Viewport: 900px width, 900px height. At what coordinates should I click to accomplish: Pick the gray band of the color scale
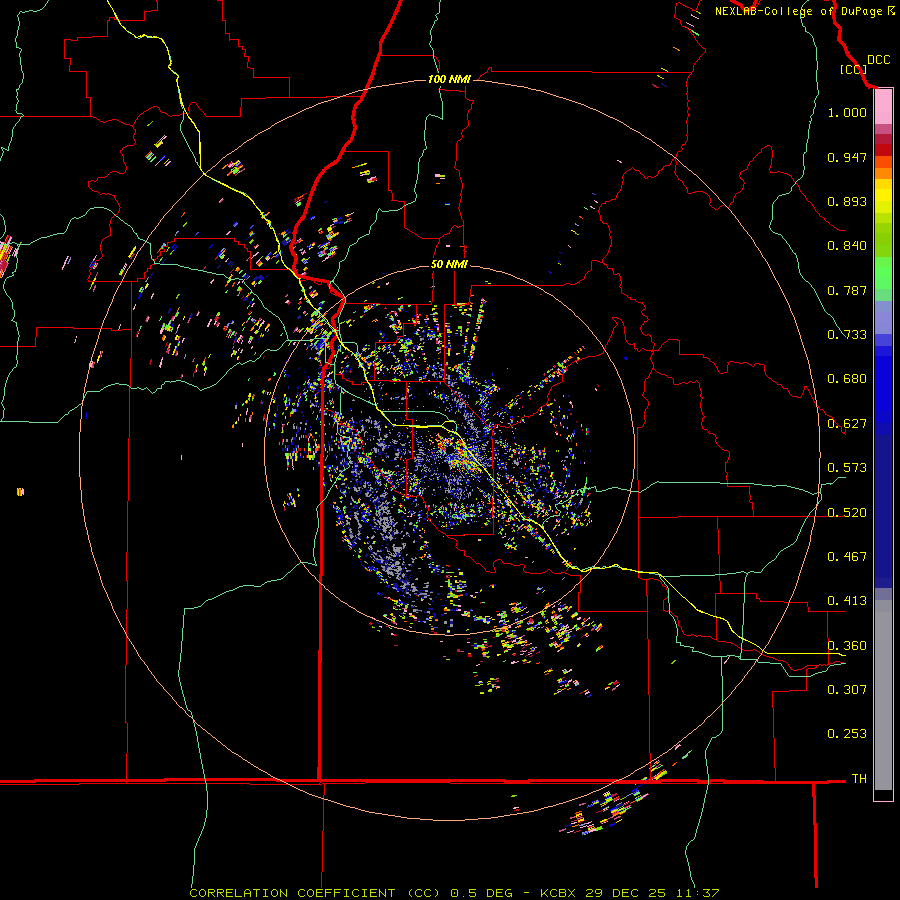point(883,695)
